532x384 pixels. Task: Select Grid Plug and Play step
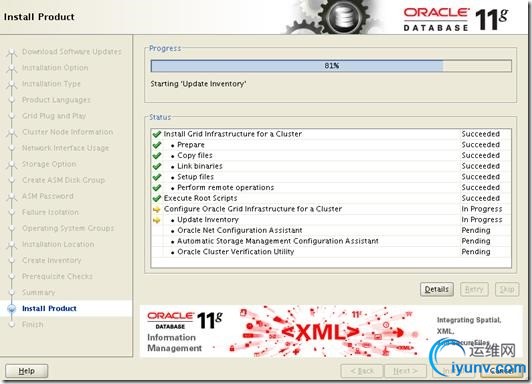pyautogui.click(x=54, y=116)
